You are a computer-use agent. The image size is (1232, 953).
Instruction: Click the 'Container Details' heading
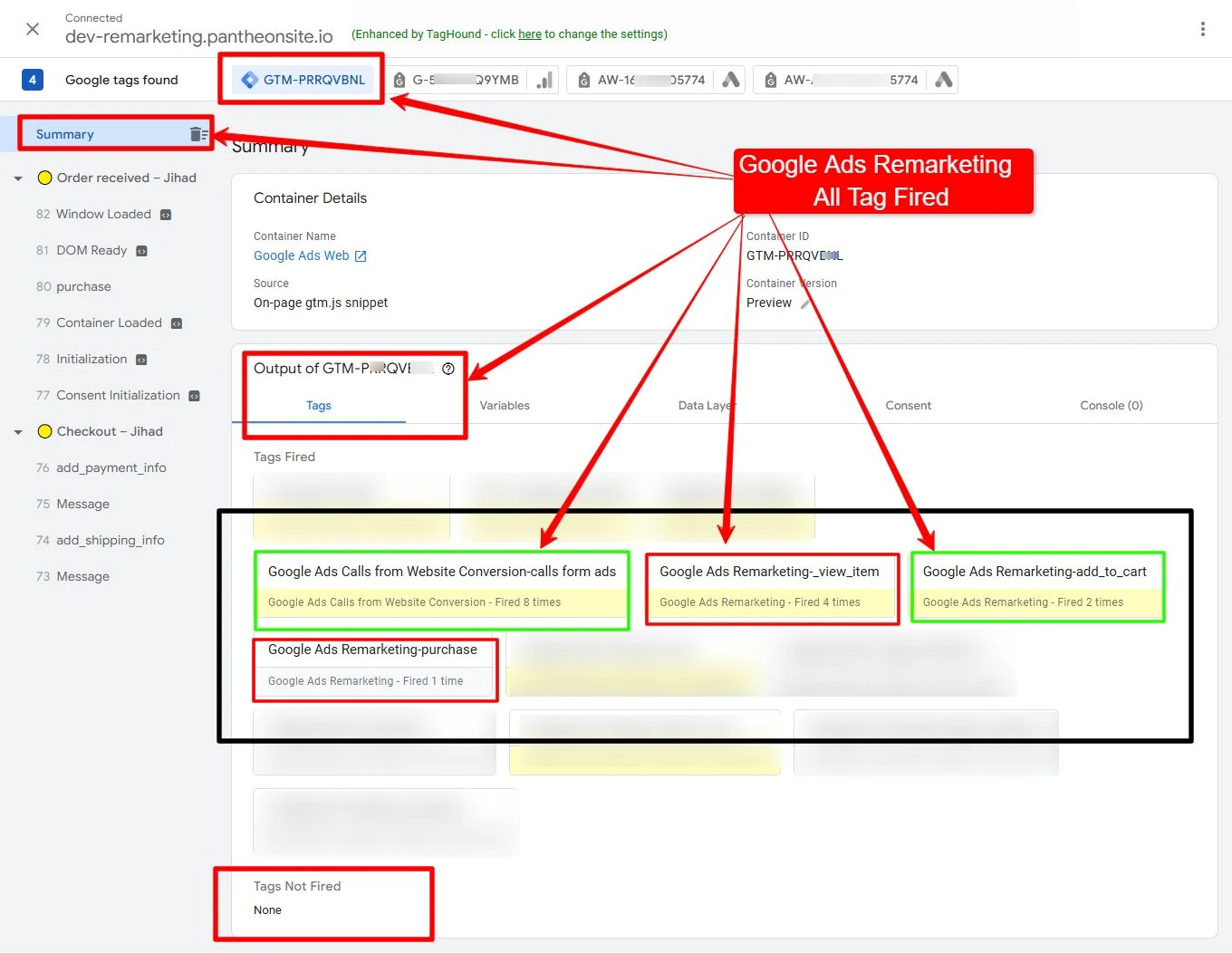[x=310, y=197]
